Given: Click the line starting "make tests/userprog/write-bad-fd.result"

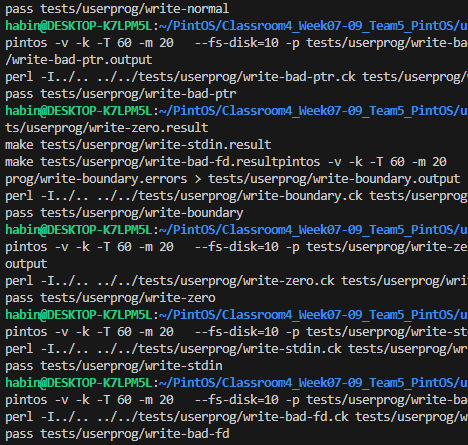Looking at the screenshot, I should (226, 162).
